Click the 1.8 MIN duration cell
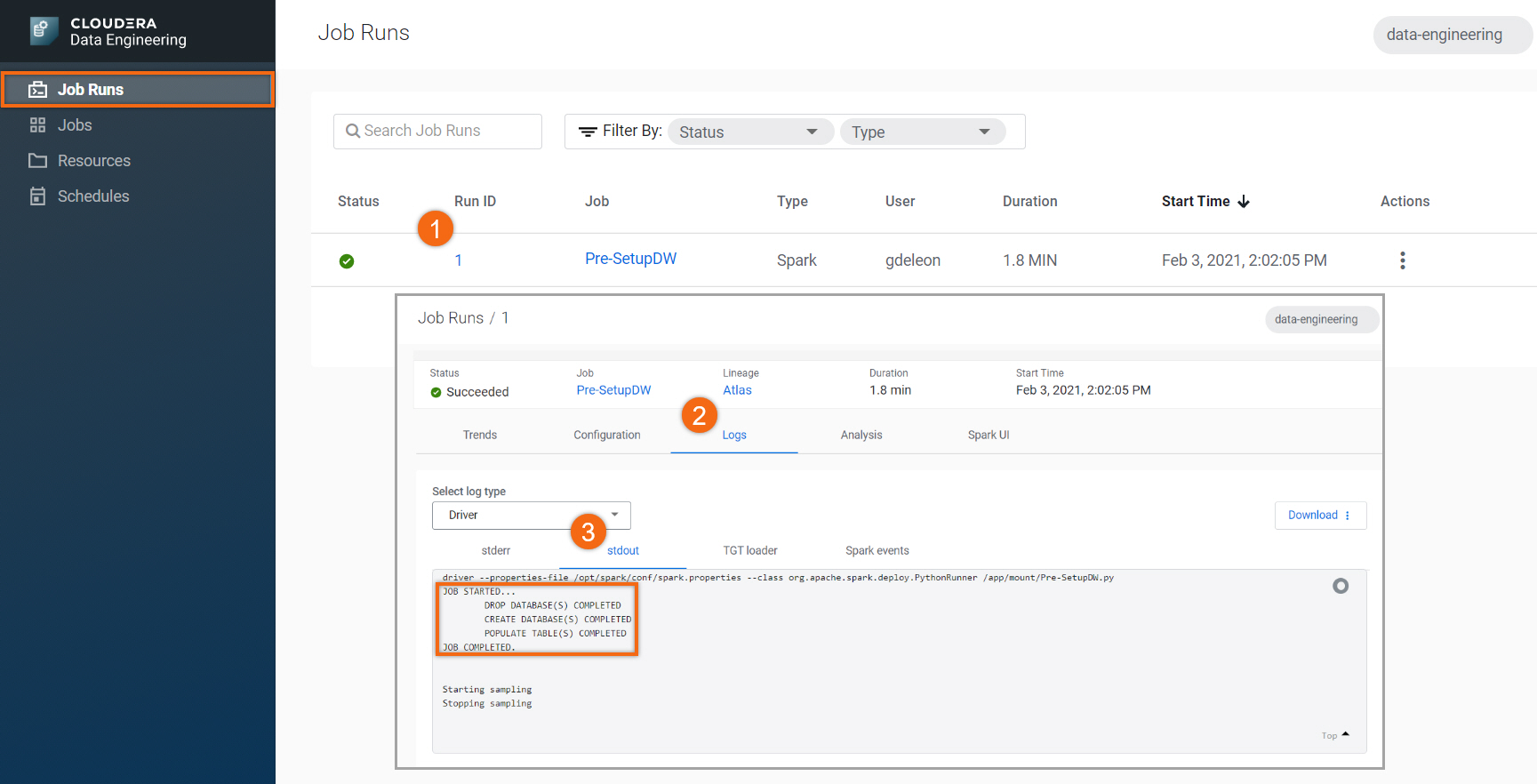Viewport: 1537px width, 784px height. click(1030, 260)
